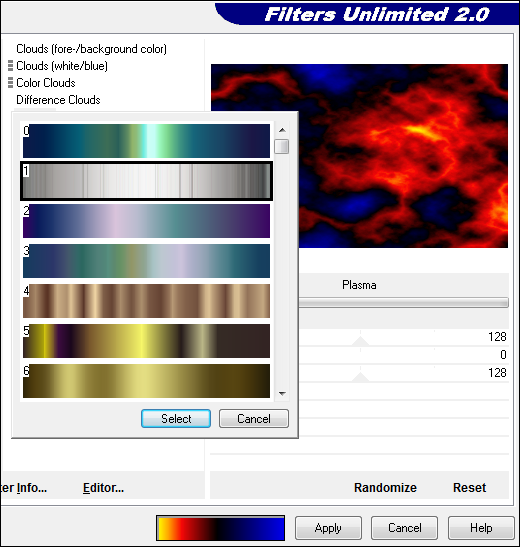Click the gradient list scroll down arrow
This screenshot has width=520, height=547.
tap(282, 394)
